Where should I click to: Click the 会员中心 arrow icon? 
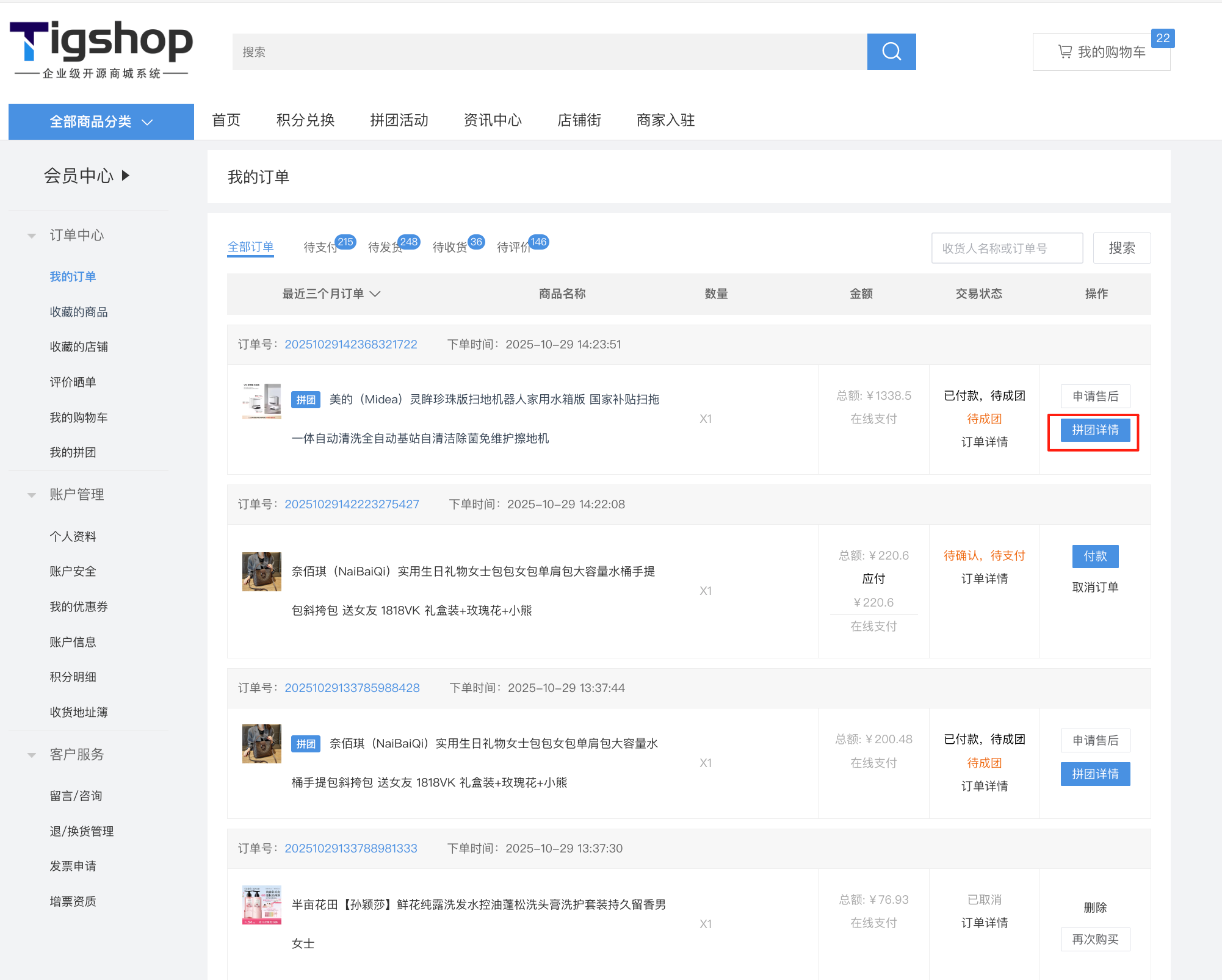126,176
